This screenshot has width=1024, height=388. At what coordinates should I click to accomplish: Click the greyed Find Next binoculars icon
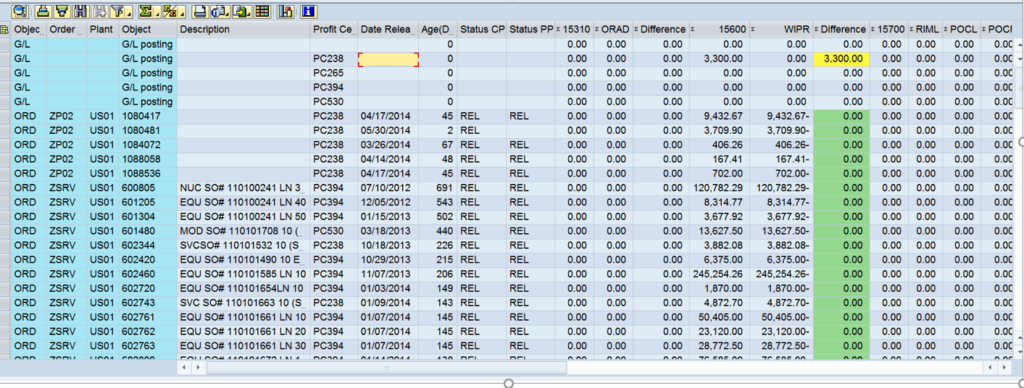[100, 11]
